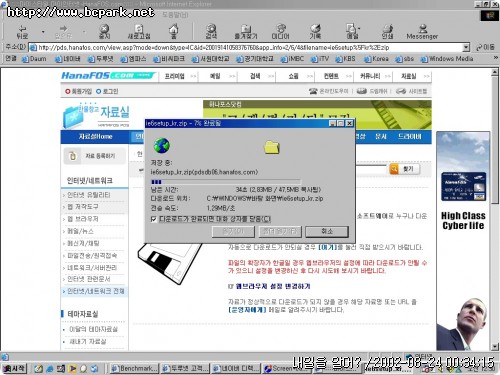Expand the 메일 toolbar dropdown arrow

click(x=359, y=29)
